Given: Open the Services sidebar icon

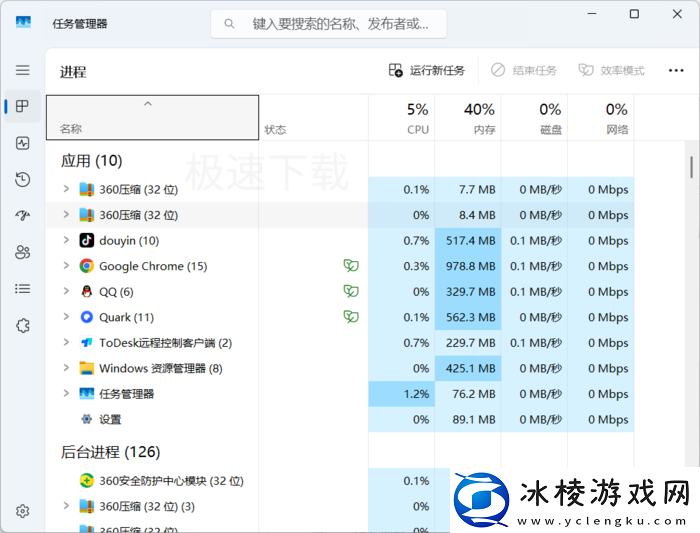Looking at the screenshot, I should pyautogui.click(x=22, y=325).
